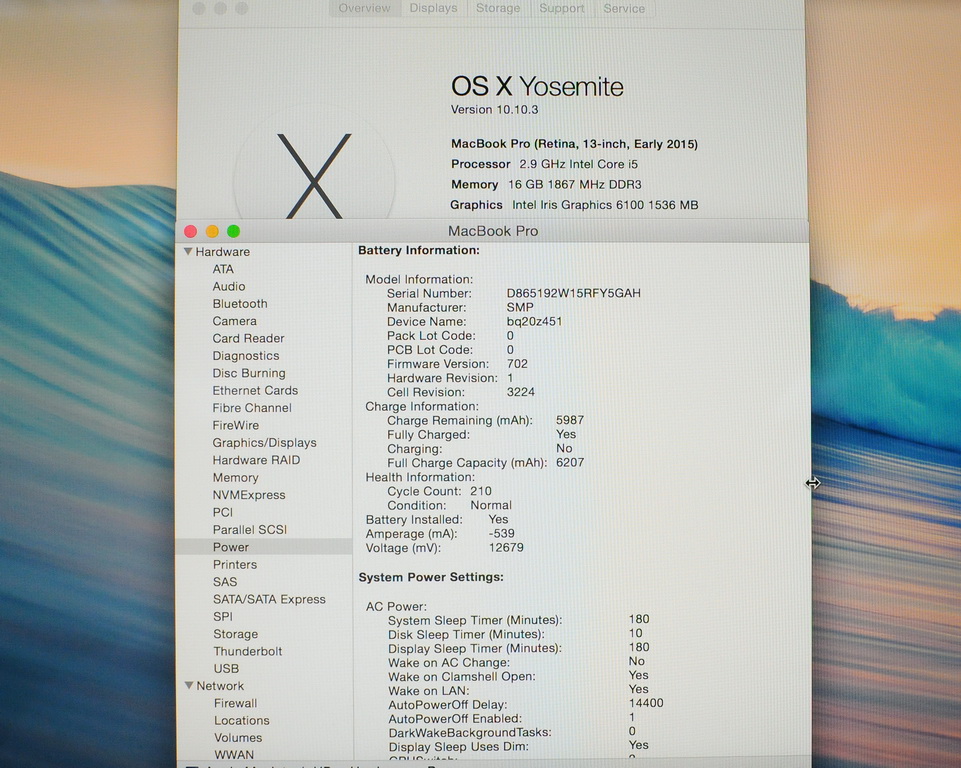Select Firewall under Network
Screen dimensions: 961x768
235,703
